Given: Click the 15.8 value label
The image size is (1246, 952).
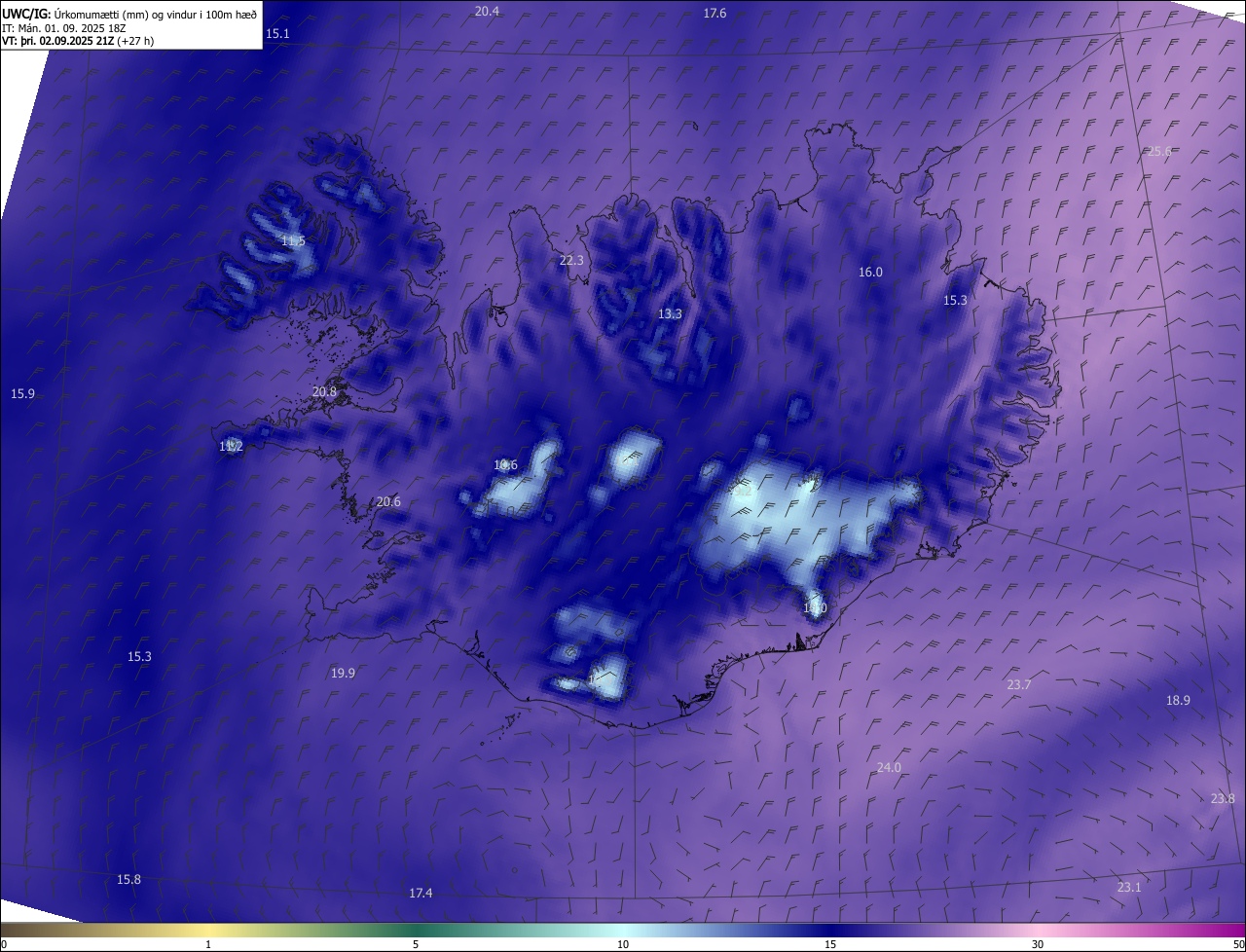Looking at the screenshot, I should tap(128, 880).
